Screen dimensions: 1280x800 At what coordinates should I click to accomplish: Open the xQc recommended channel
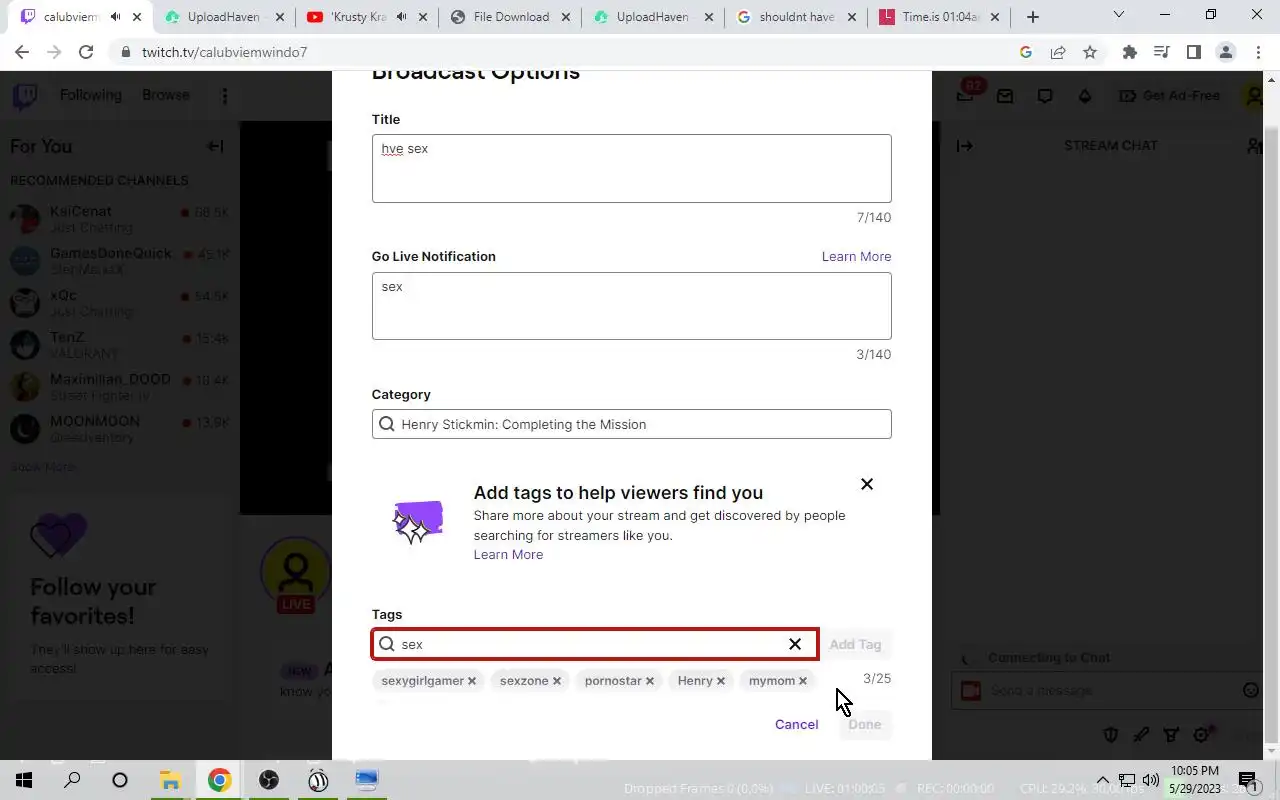pos(119,302)
